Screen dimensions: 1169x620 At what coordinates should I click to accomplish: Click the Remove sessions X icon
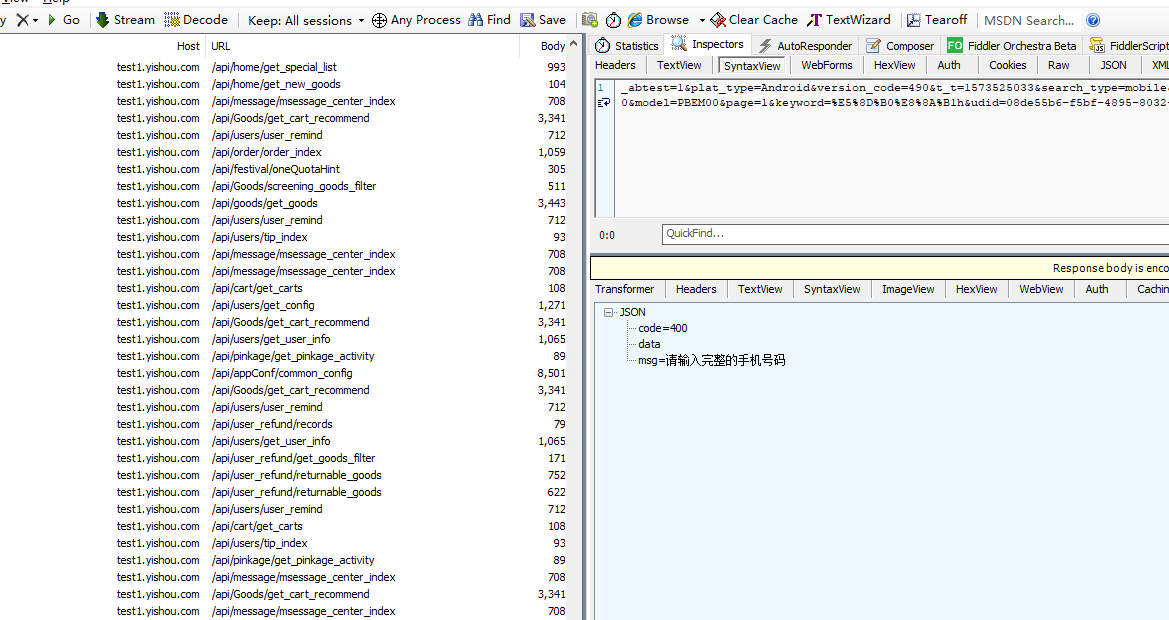(x=23, y=20)
